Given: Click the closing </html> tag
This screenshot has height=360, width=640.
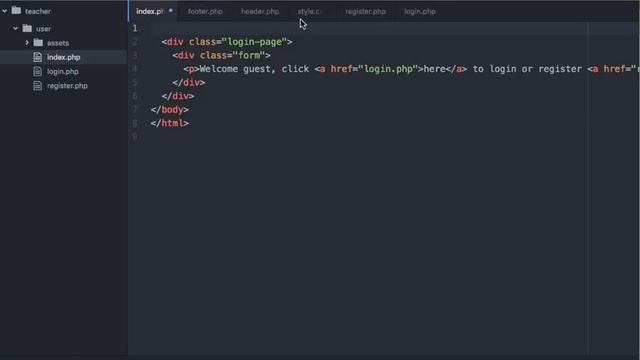Looking at the screenshot, I should coord(169,123).
